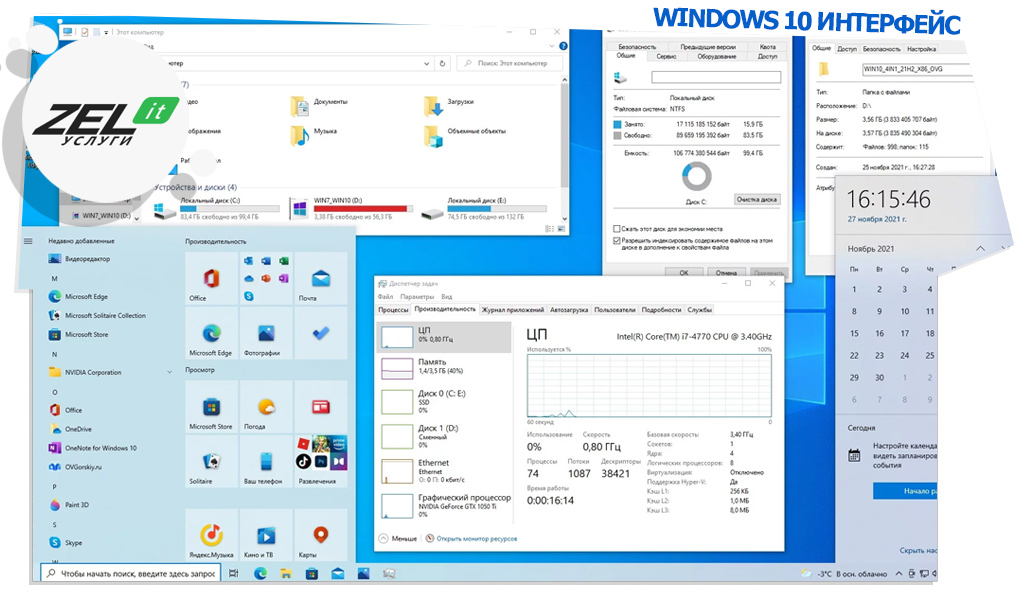Image resolution: width=1024 pixels, height=600 pixels.
Task: Open the Solitaire tile
Action: [211, 462]
